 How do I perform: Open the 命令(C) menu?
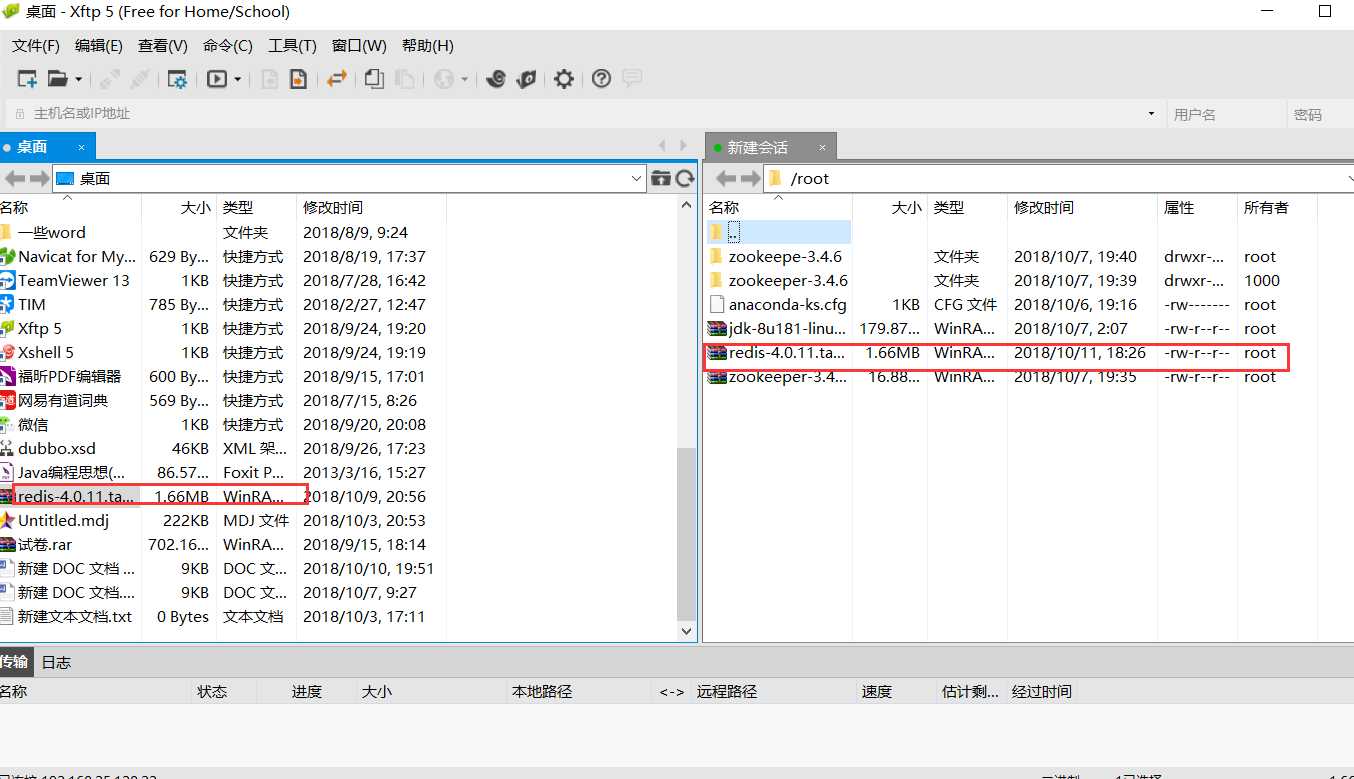(228, 46)
